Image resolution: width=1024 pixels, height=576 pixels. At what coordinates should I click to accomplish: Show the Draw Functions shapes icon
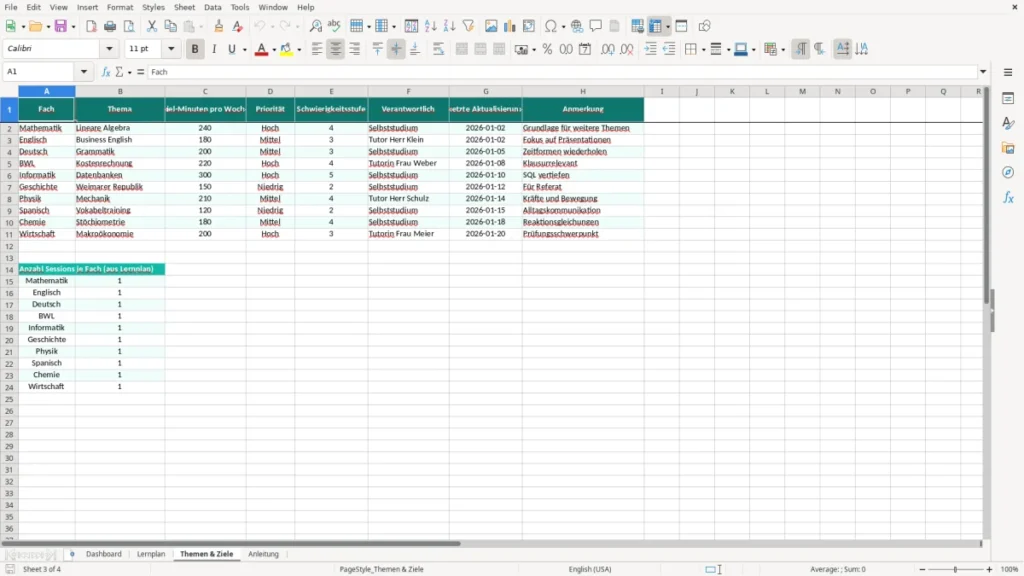pos(704,26)
